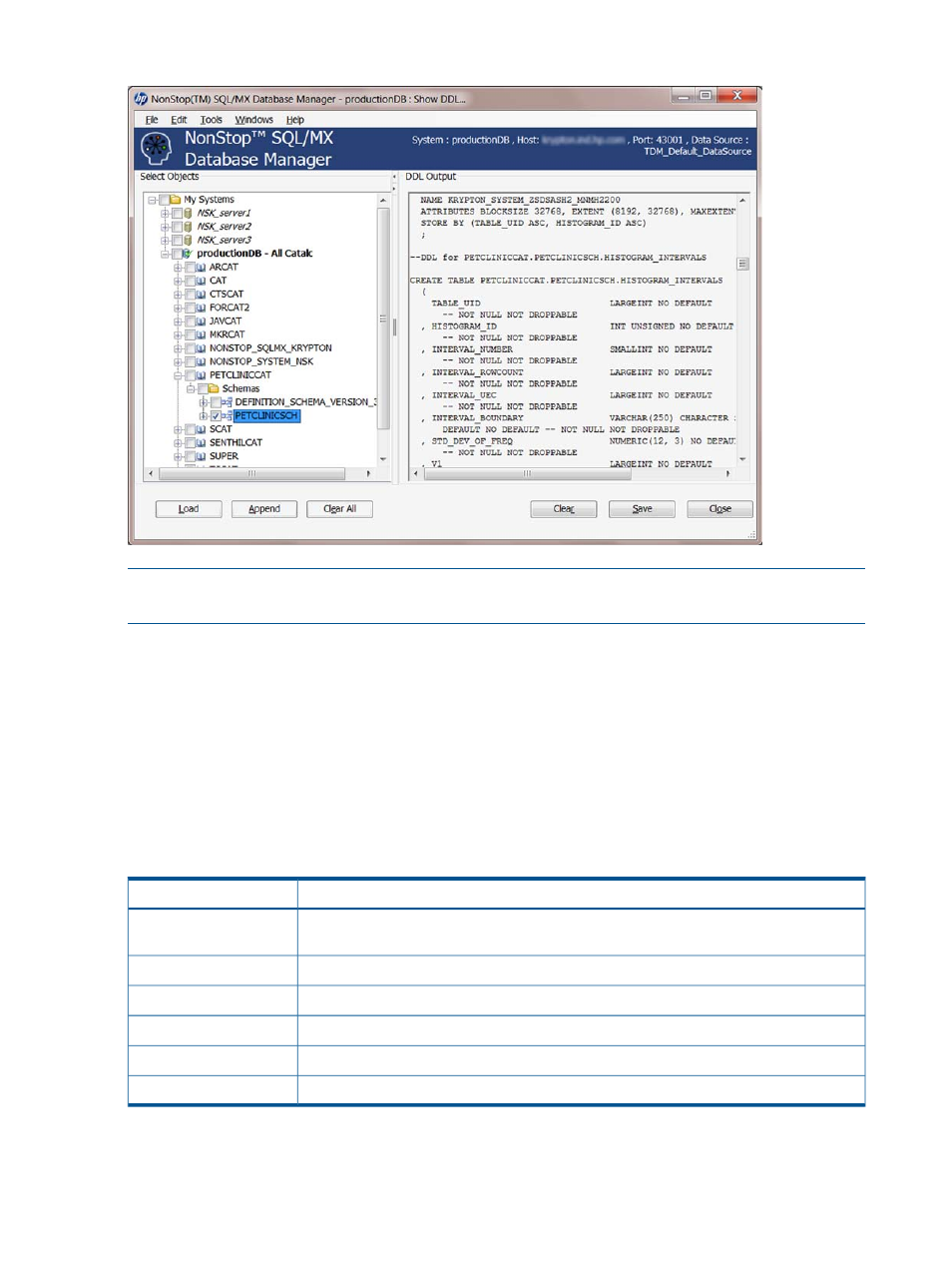The height and width of the screenshot is (1268, 952).
Task: Open the Help menu
Action: 295,120
